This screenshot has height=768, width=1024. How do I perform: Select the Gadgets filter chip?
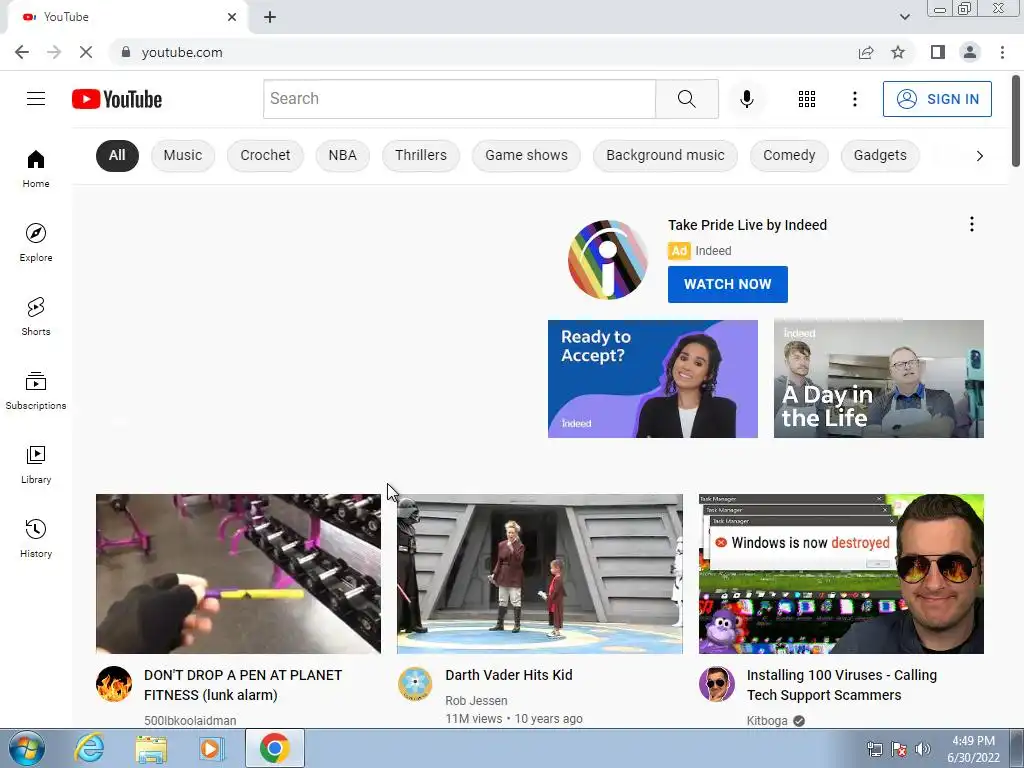point(880,155)
